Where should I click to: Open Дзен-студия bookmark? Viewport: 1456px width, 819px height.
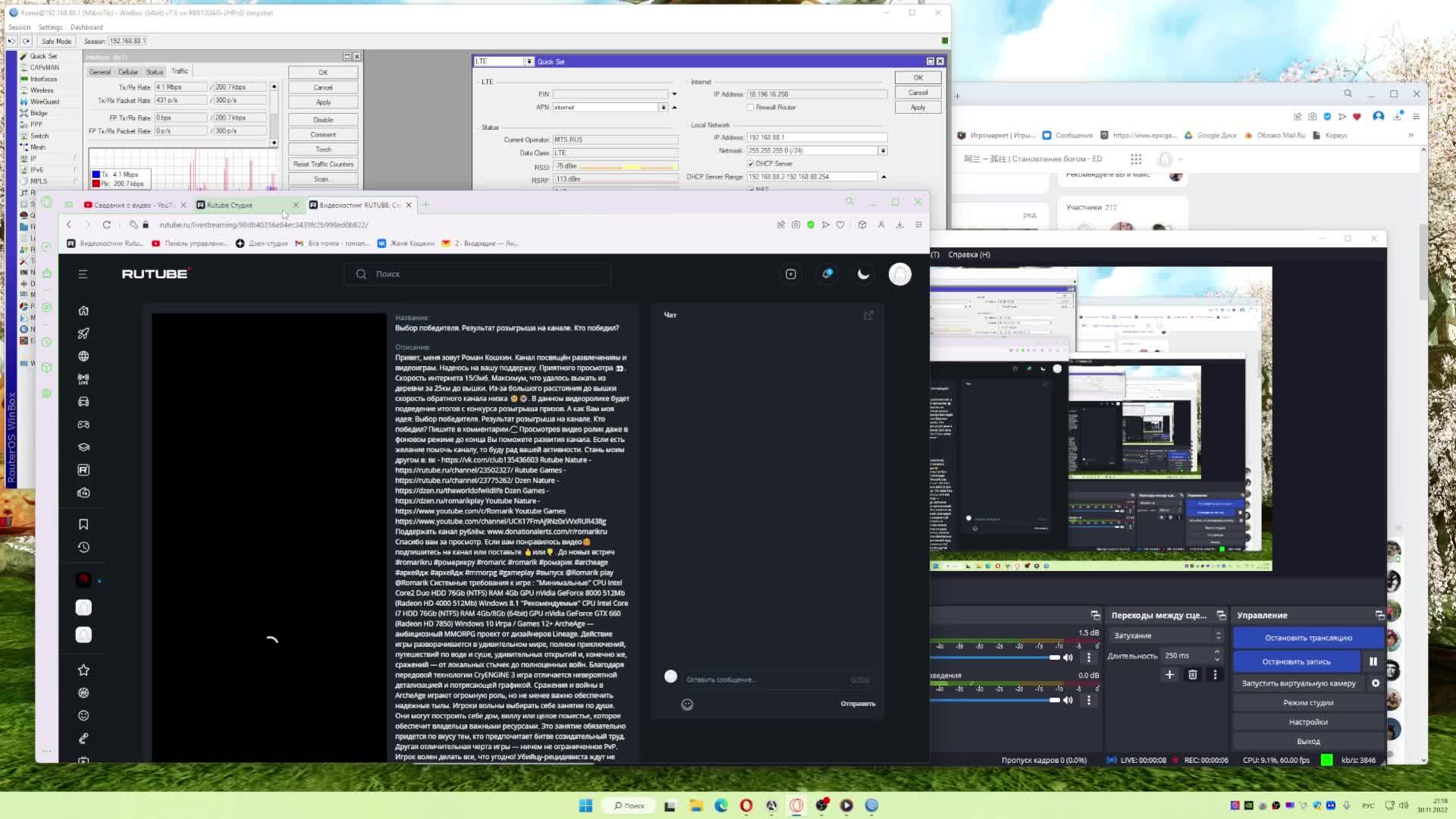[x=262, y=243]
